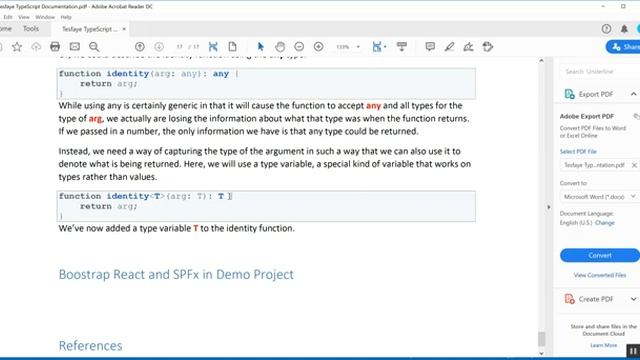The height and width of the screenshot is (360, 640).
Task: Switch to the Tools tab
Action: (31, 29)
